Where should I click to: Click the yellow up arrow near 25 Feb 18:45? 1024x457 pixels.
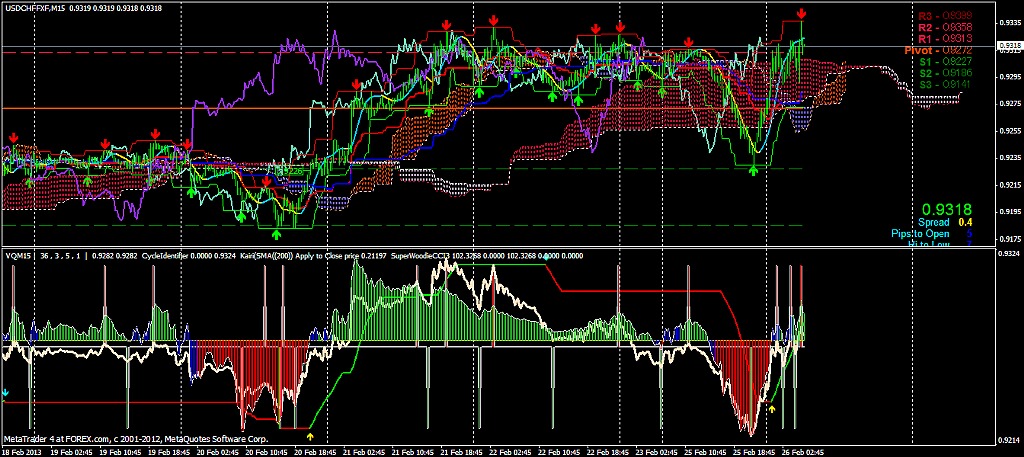[772, 409]
